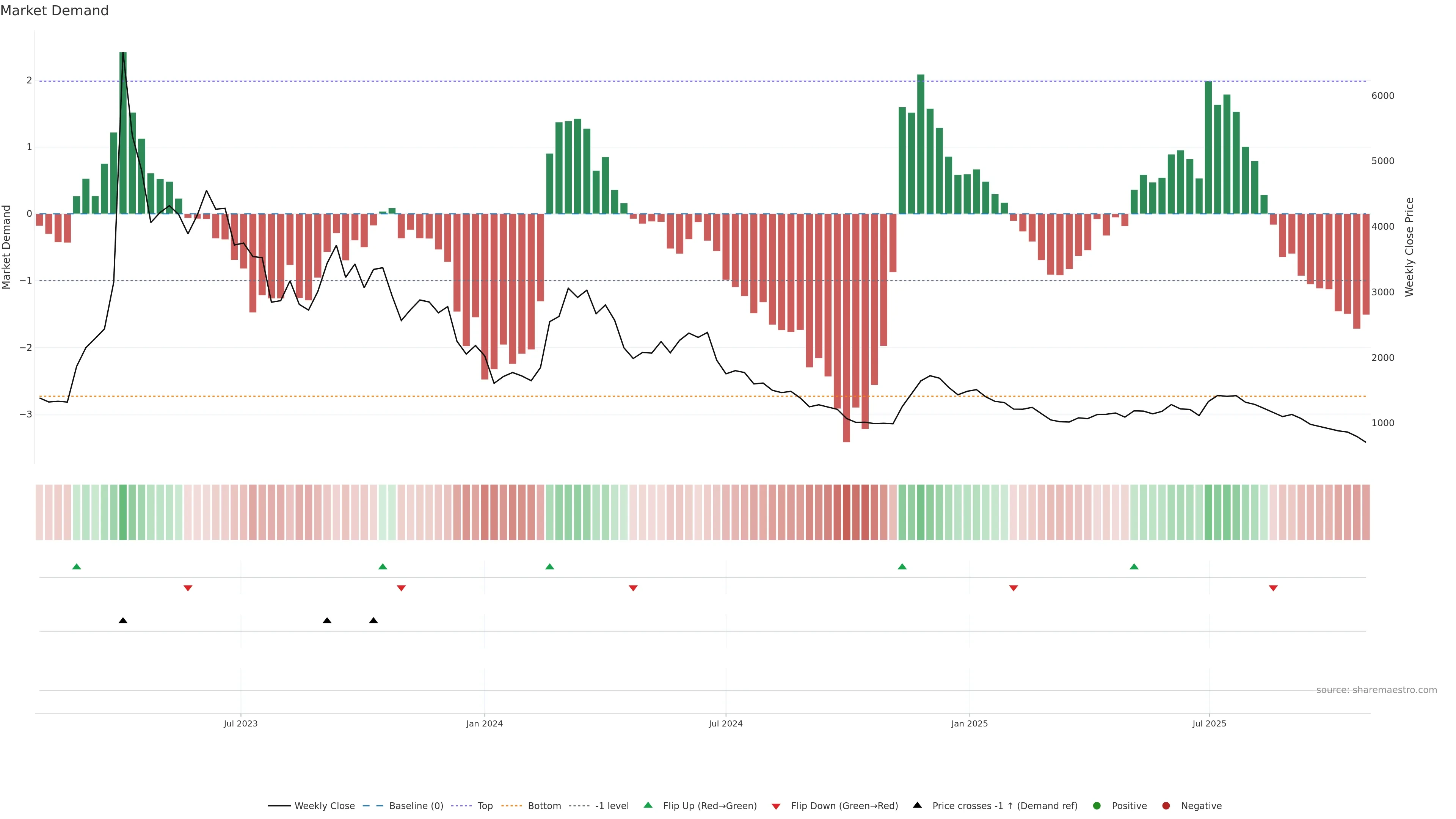Click the darkest red heatmap cell
This screenshot has width=1456, height=819.
tap(846, 512)
